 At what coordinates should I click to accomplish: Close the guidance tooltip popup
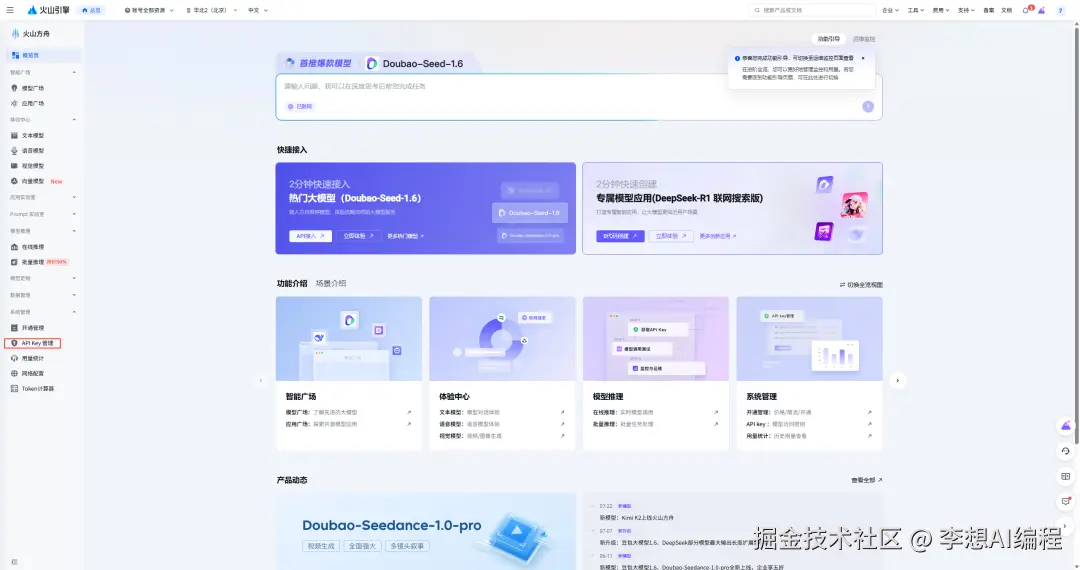tap(863, 59)
